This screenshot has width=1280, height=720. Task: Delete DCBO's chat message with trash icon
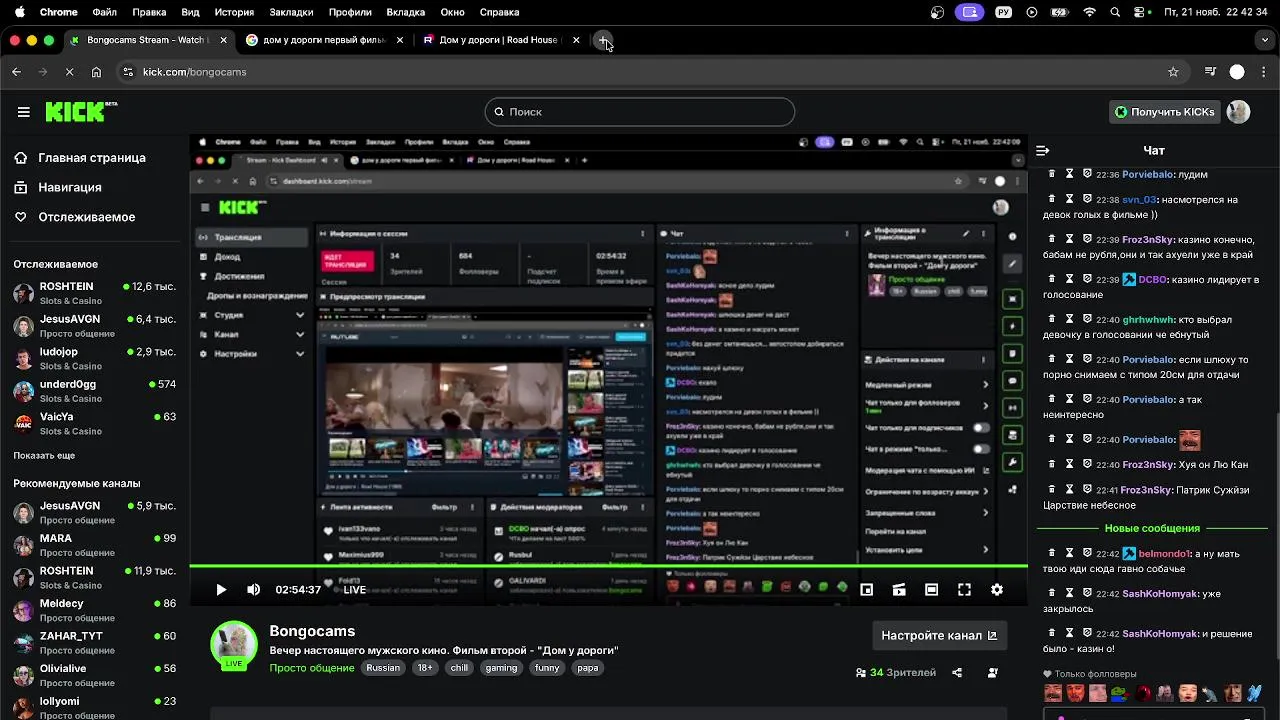[1052, 279]
